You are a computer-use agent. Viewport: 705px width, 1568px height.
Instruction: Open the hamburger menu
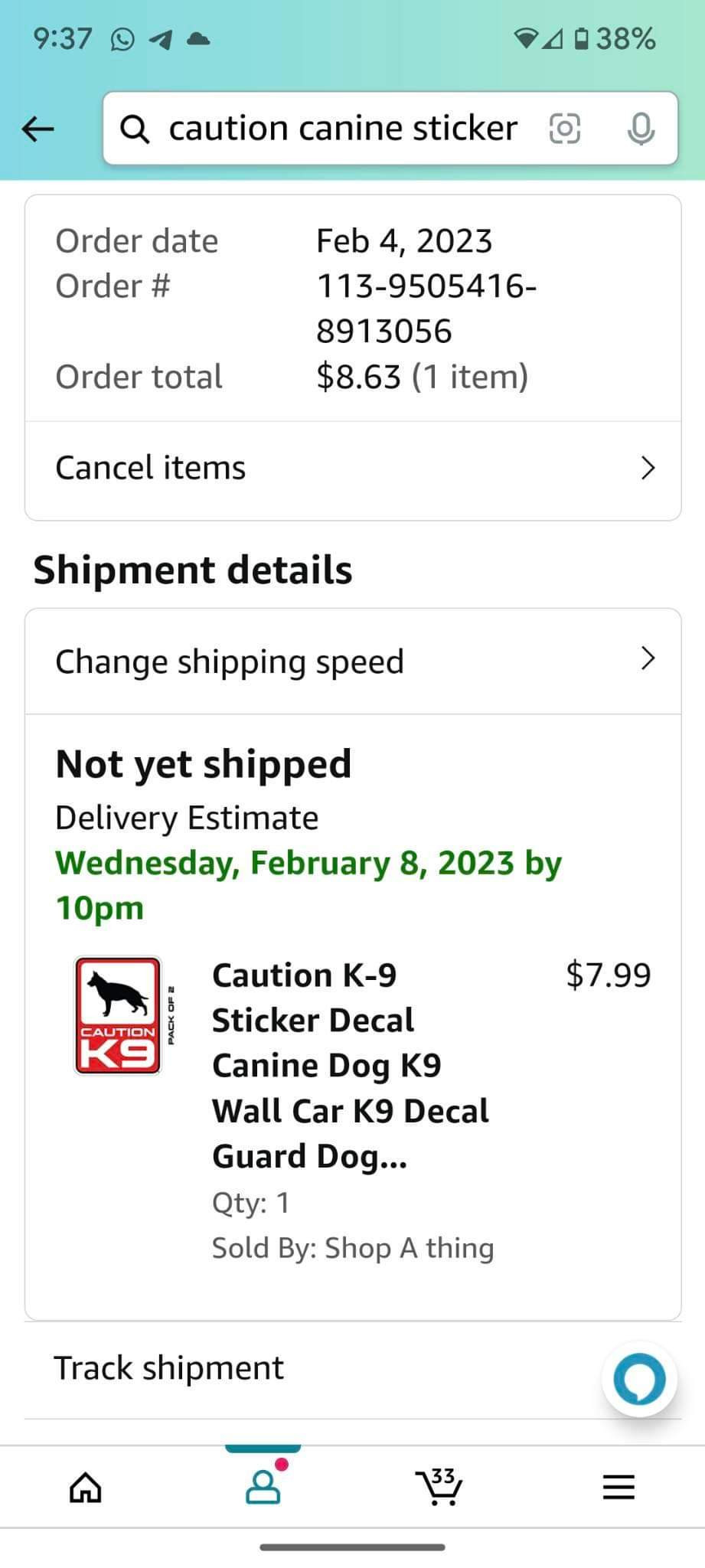(619, 1488)
